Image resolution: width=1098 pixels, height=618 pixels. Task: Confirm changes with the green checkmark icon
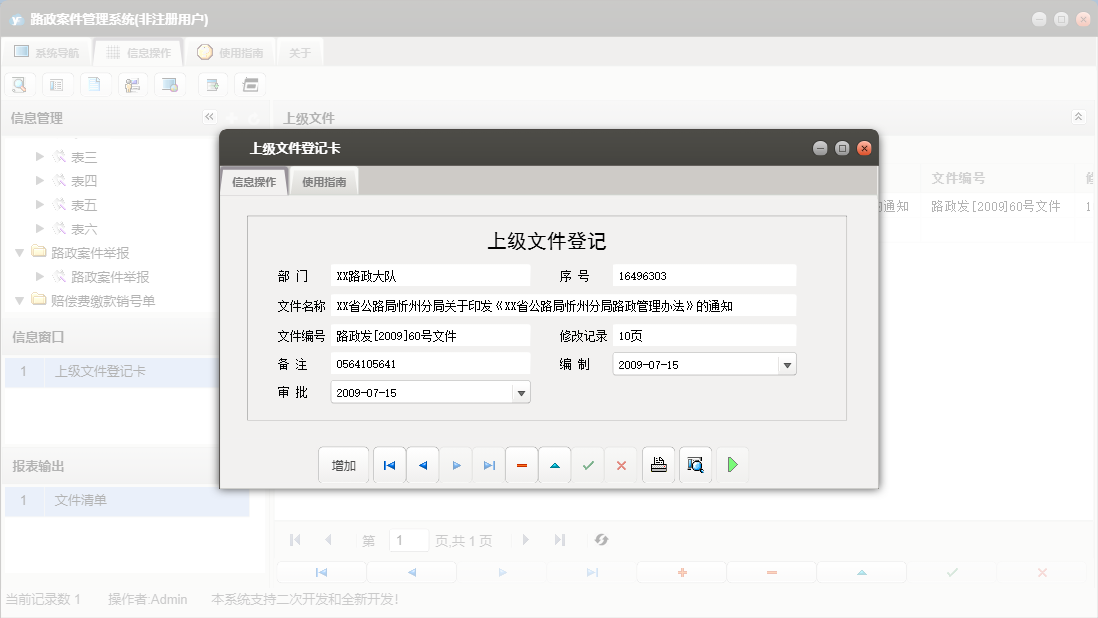[x=588, y=464]
